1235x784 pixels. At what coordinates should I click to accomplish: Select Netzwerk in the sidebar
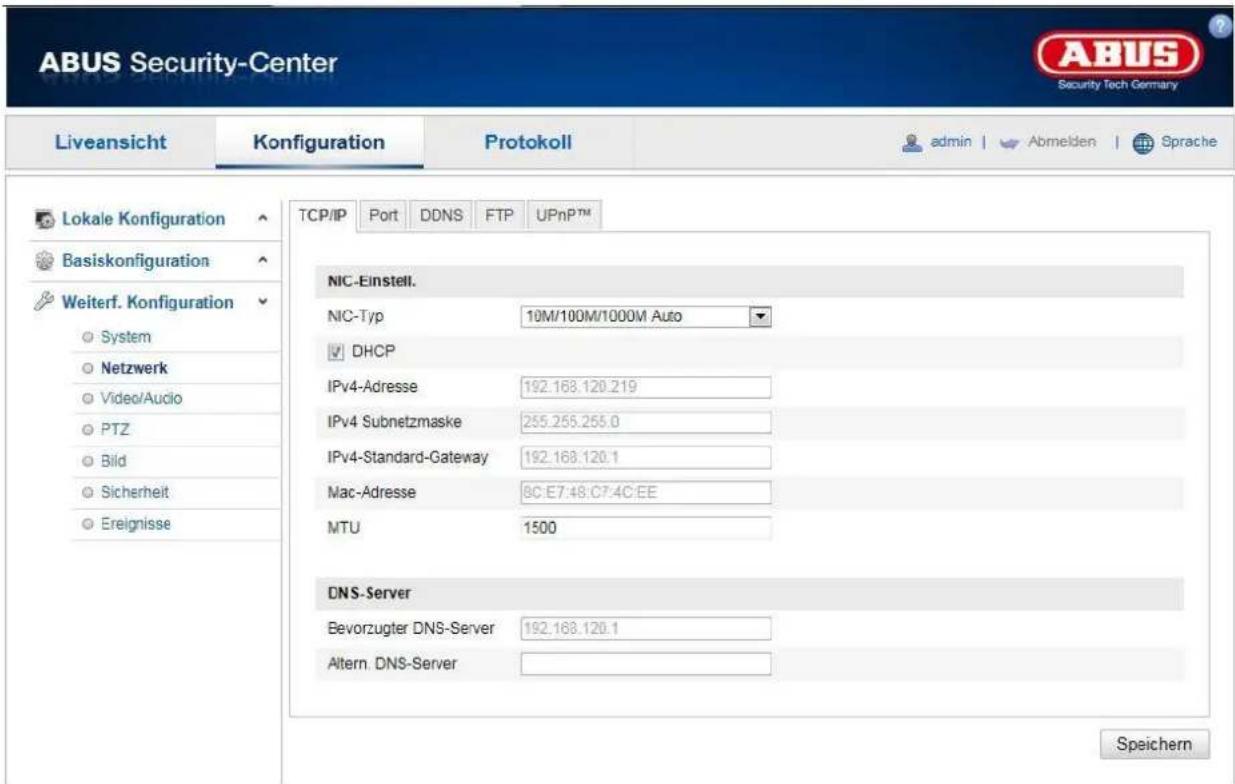[x=134, y=367]
